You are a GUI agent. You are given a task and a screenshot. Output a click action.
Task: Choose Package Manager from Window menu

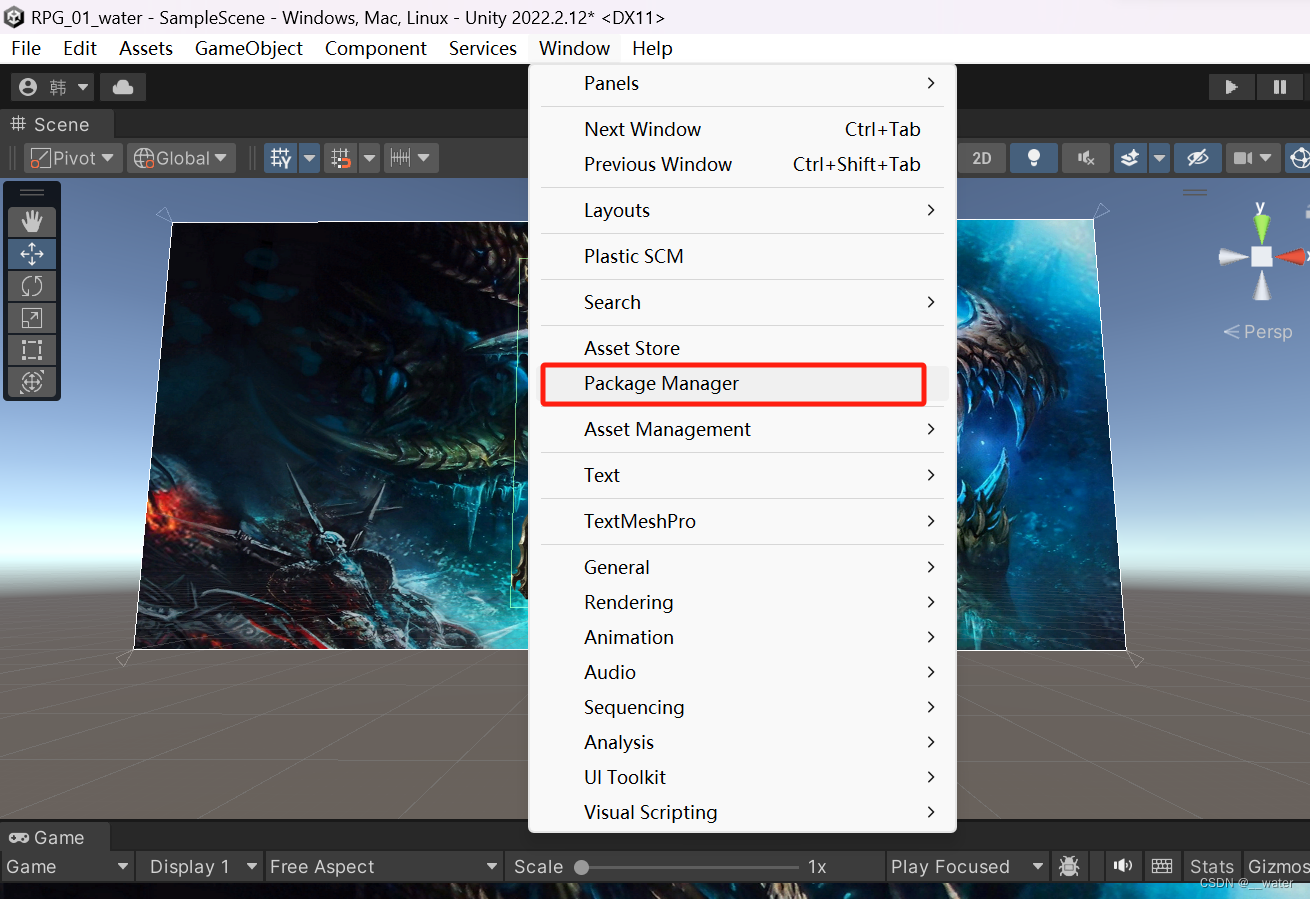pyautogui.click(x=742, y=383)
